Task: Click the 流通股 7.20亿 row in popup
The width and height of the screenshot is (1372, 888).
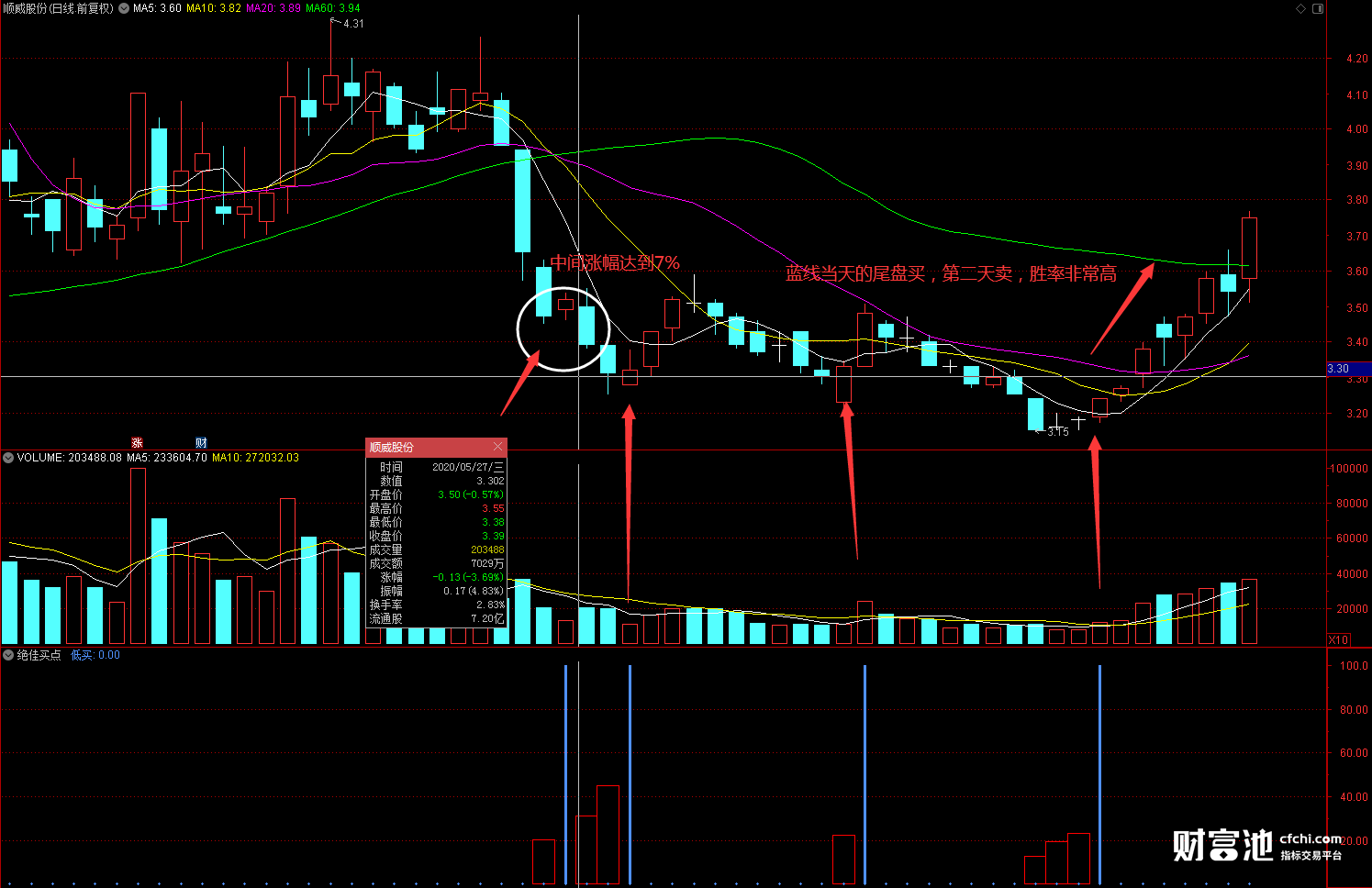Action: (x=437, y=618)
